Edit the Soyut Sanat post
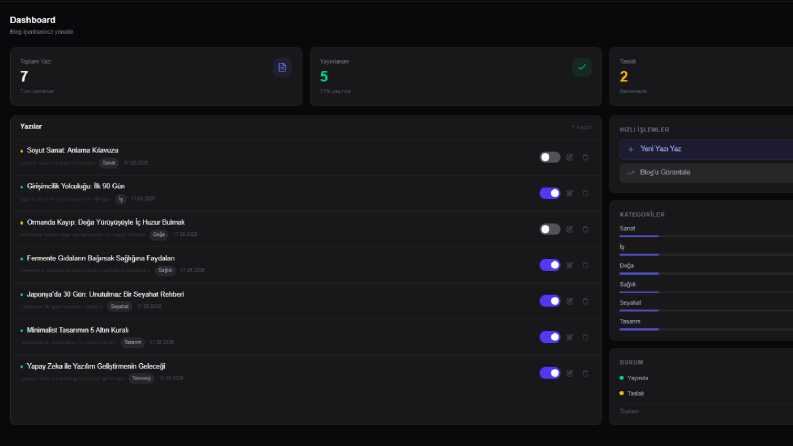This screenshot has width=793, height=446. (569, 157)
